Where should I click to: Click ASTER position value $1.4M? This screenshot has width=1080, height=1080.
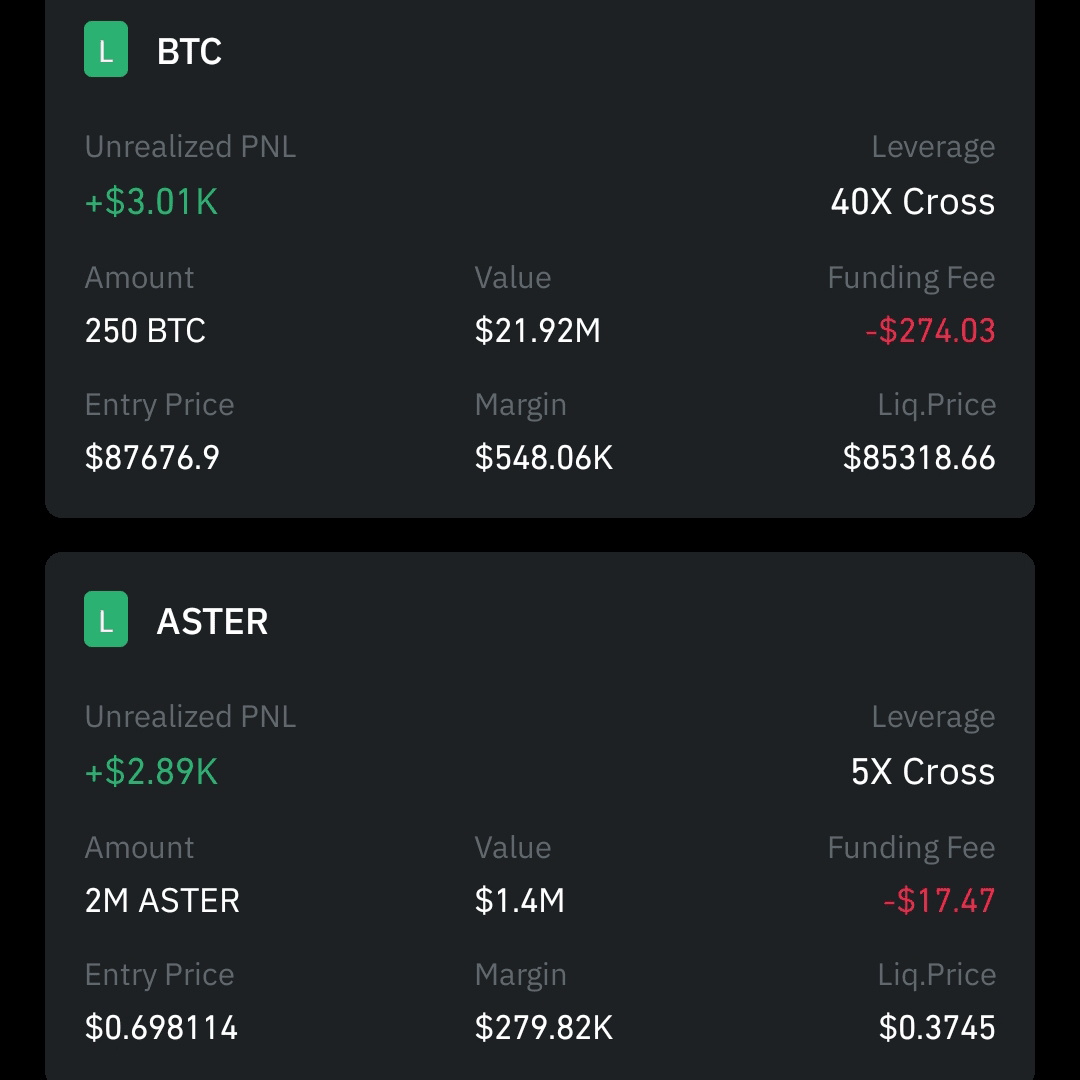[519, 900]
